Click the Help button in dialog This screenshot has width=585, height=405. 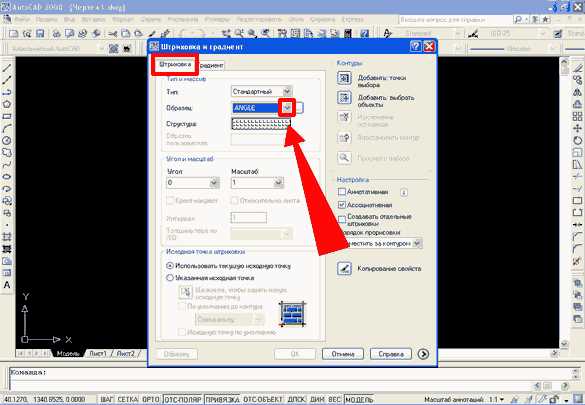(391, 354)
